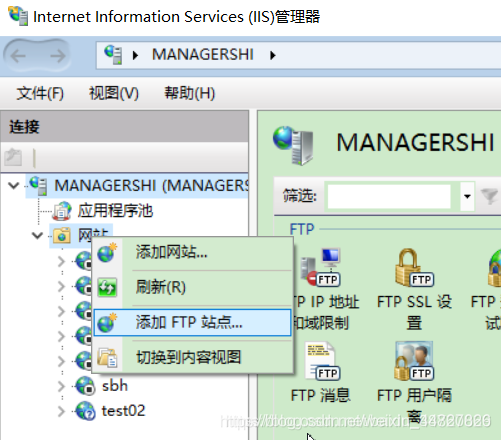Click into the 筛选 filter text field
The width and height of the screenshot is (501, 440).
point(389,196)
